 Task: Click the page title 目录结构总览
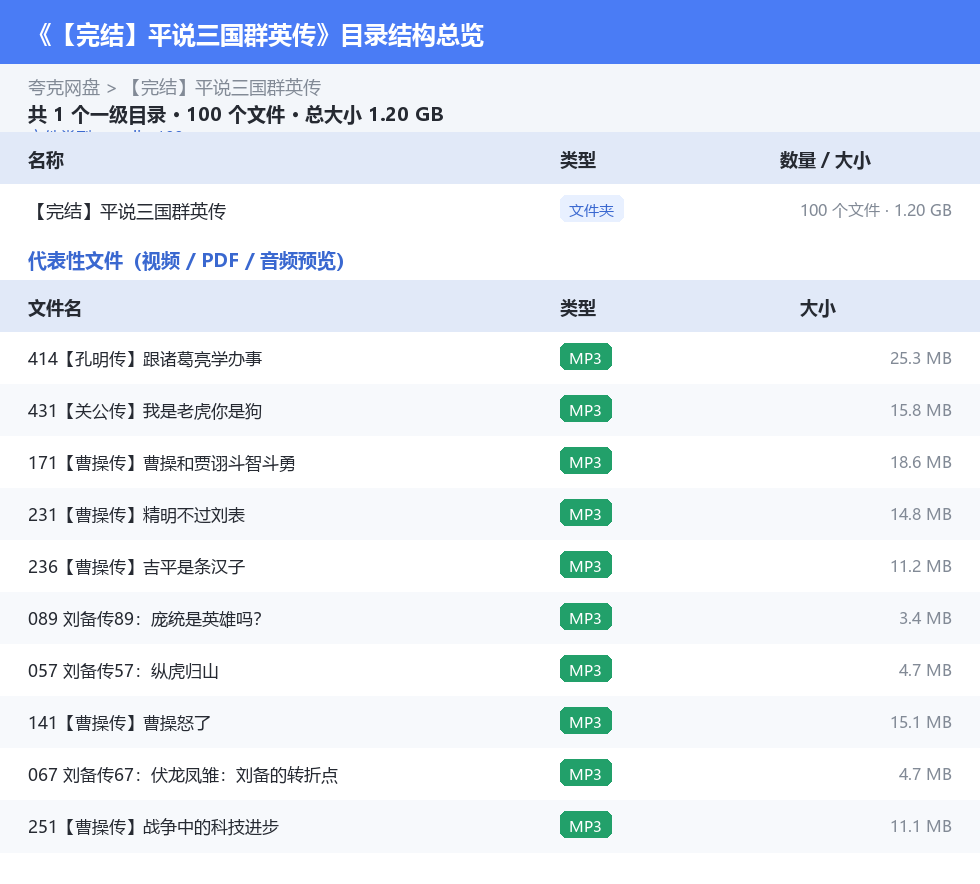tap(412, 35)
